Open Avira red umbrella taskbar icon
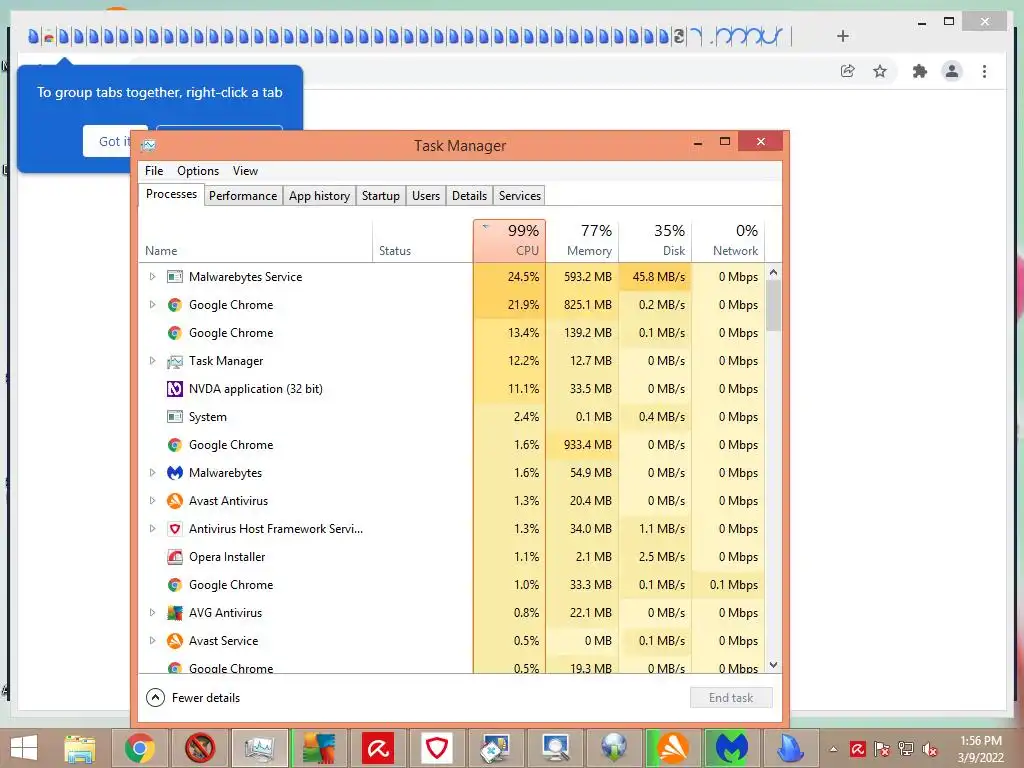1024x768 pixels. tap(378, 748)
